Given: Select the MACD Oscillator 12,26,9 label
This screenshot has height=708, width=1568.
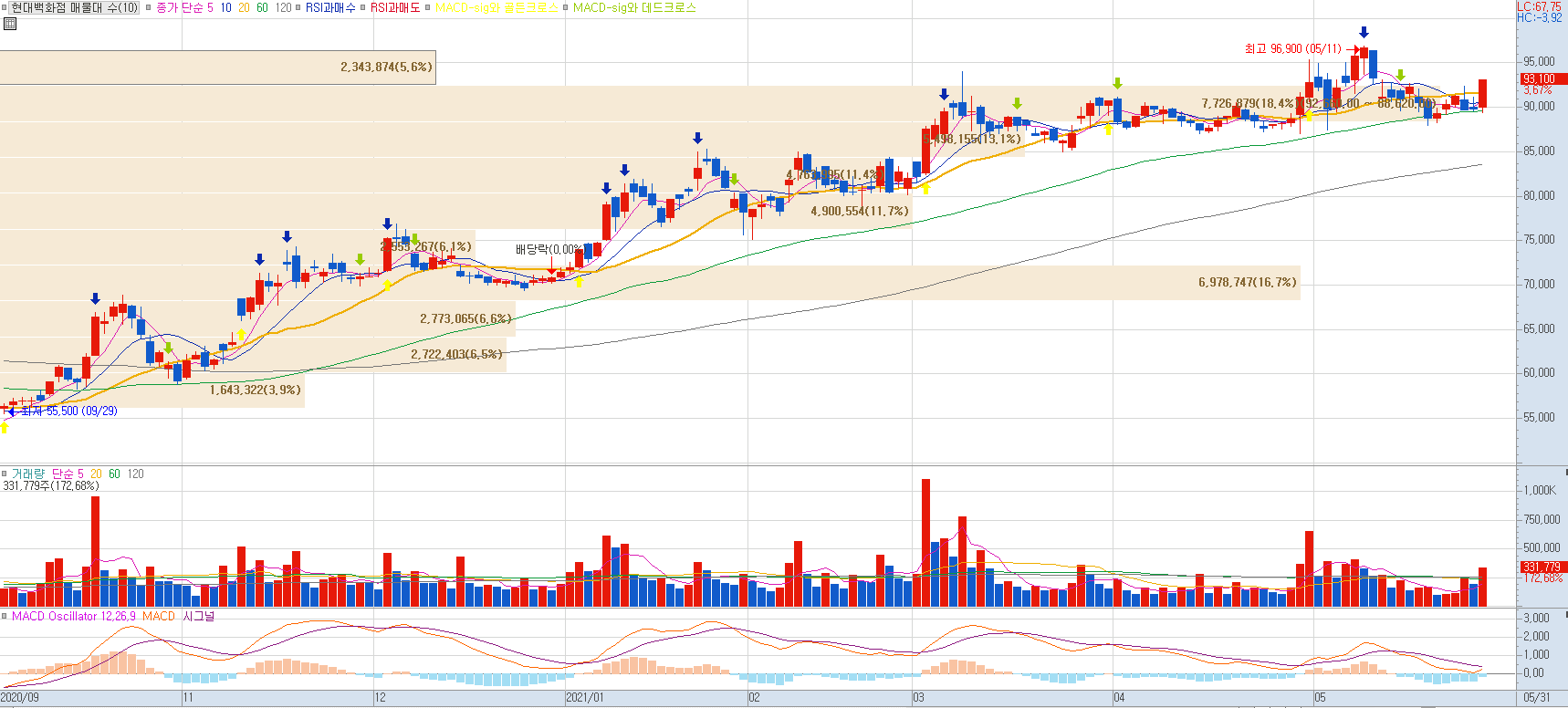Looking at the screenshot, I should coord(73,616).
